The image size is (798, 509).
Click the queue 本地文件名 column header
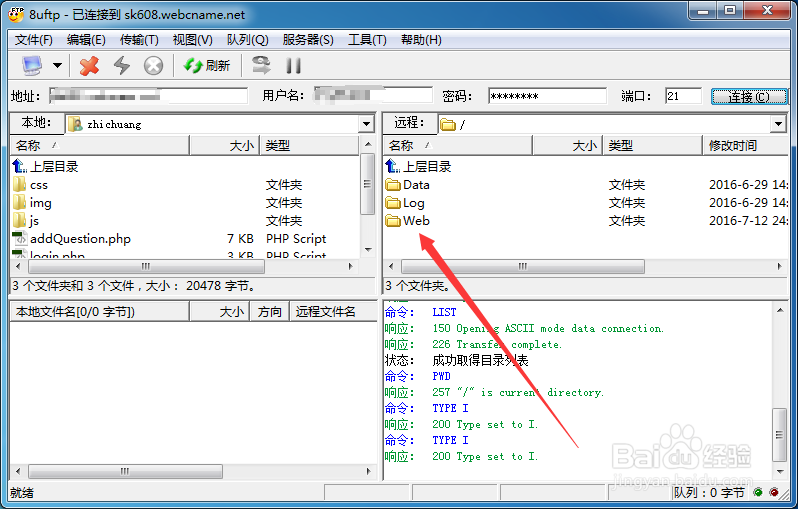click(x=100, y=312)
